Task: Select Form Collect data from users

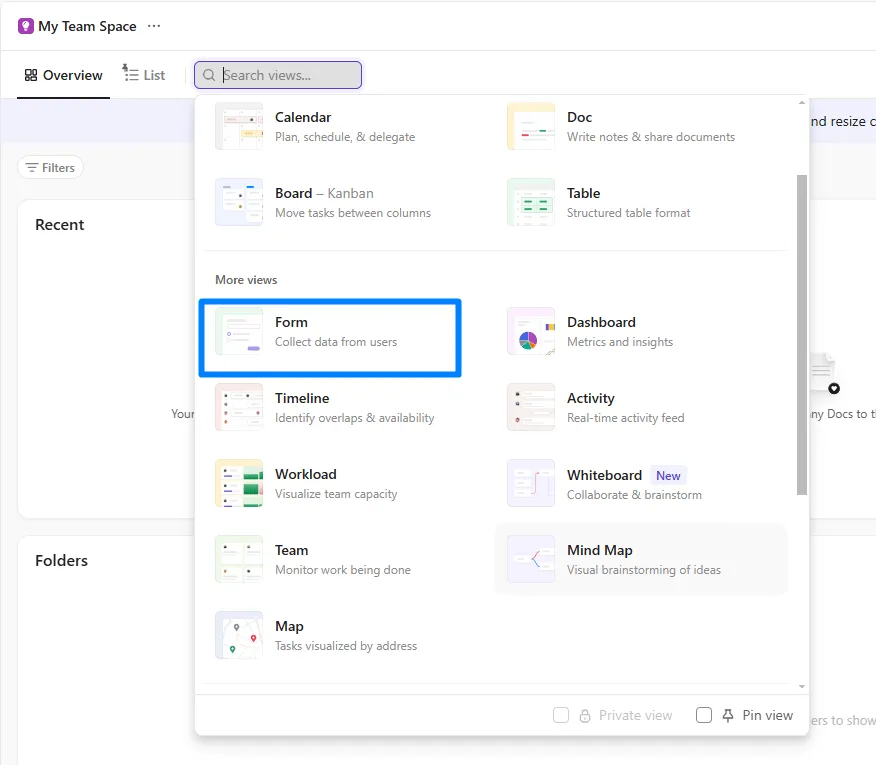Action: click(x=330, y=338)
